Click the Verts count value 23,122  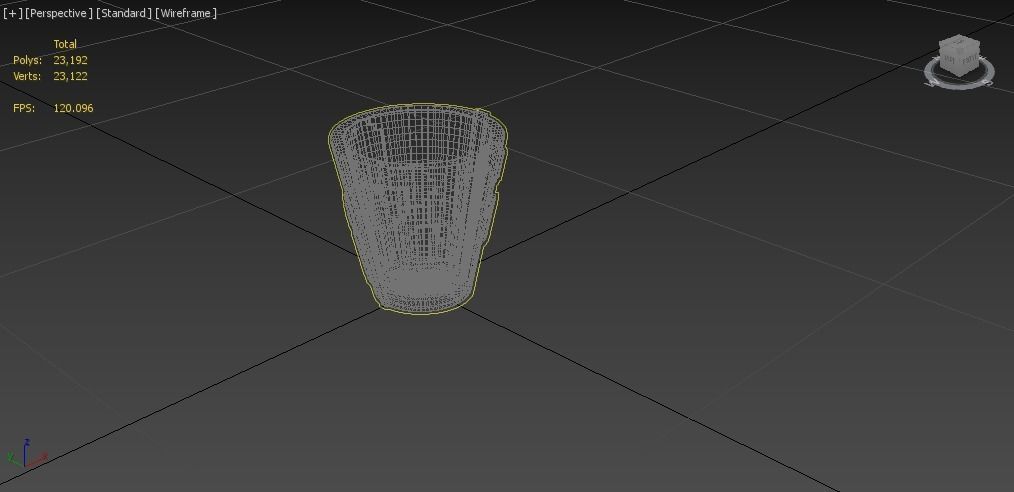(70, 76)
